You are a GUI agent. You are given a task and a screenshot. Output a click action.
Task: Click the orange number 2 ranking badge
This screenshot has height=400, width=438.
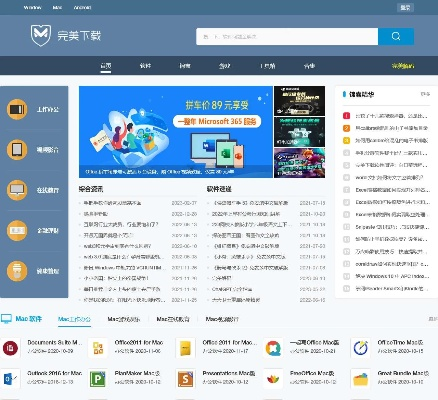[346, 128]
